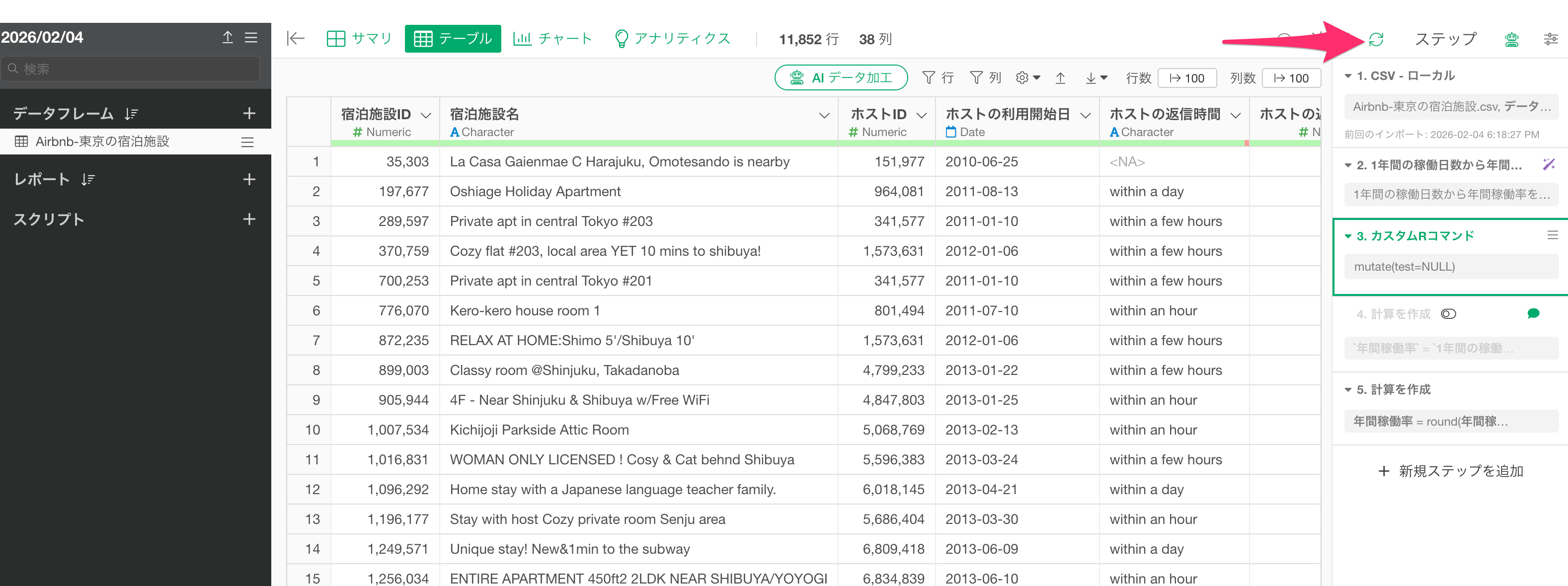Screen dimensions: 1568x586
Task: Open the step 3 hamburger menu
Action: pos(1552,235)
